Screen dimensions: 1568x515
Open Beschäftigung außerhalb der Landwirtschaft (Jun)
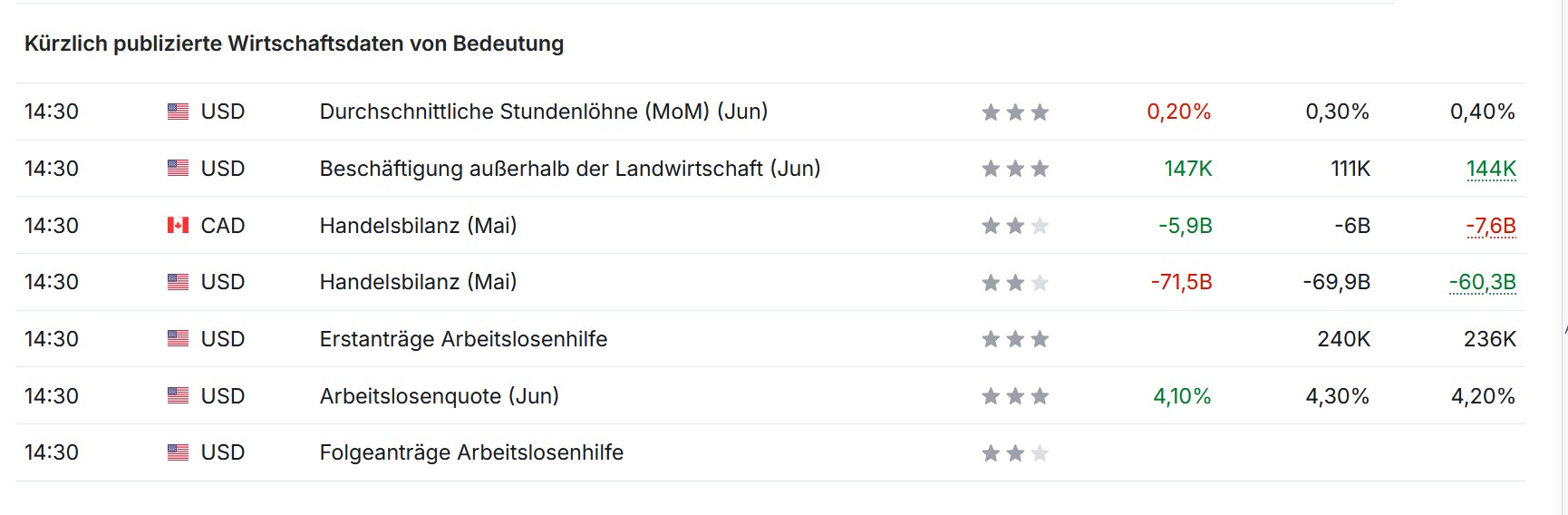569,169
